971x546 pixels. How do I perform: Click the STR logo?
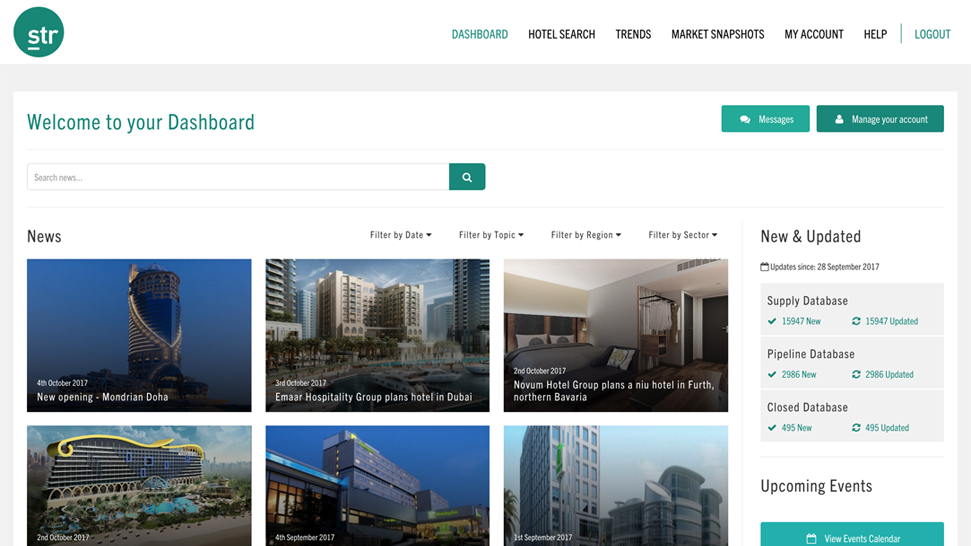click(38, 32)
